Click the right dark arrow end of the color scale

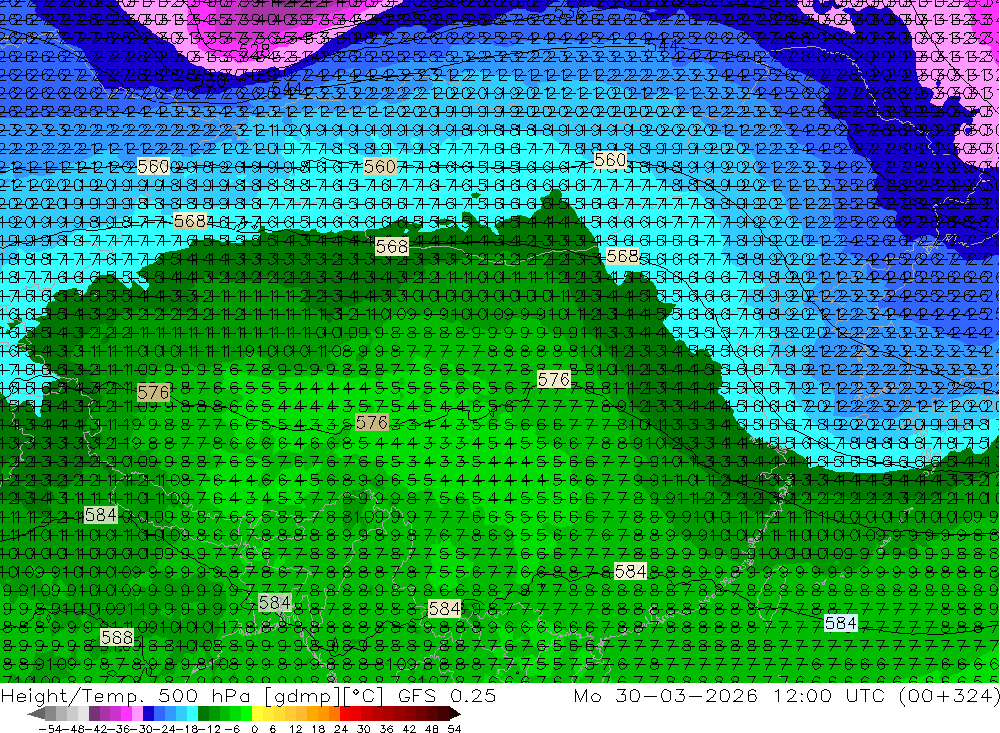point(455,714)
